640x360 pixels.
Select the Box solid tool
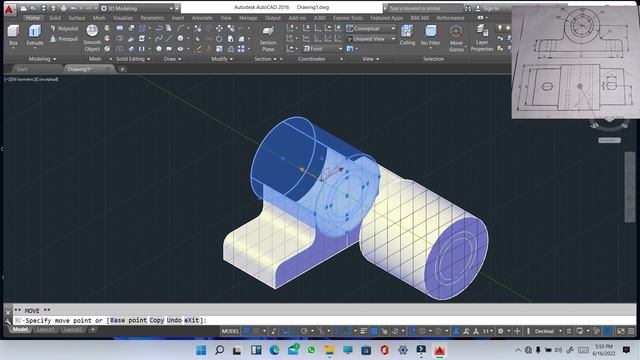[x=13, y=34]
